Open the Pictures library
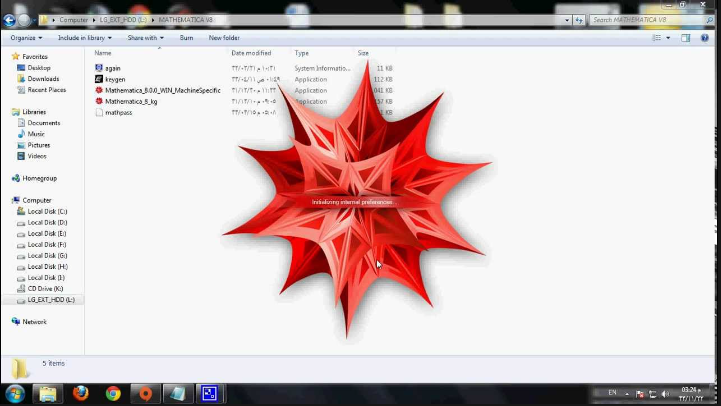Viewport: 721px width, 406px height. 39,145
